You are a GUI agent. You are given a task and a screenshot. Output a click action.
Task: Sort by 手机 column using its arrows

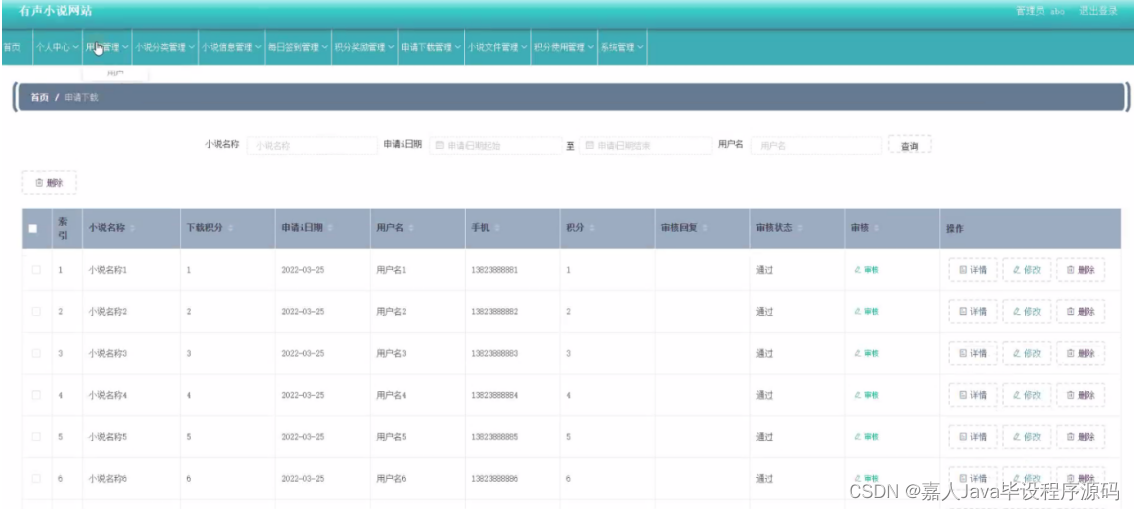(497, 228)
